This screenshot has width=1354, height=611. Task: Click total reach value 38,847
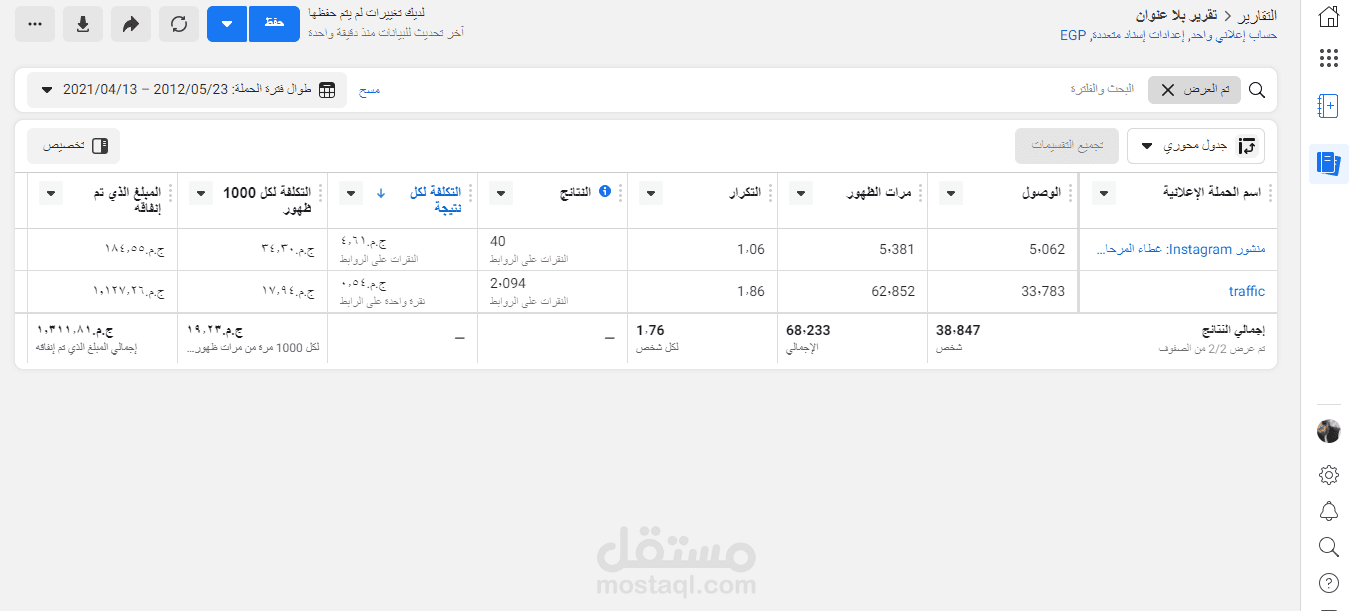coord(958,330)
